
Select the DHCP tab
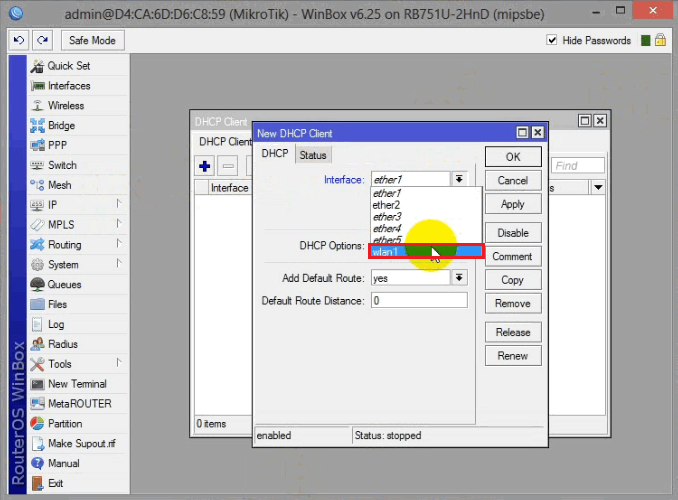[x=275, y=154]
